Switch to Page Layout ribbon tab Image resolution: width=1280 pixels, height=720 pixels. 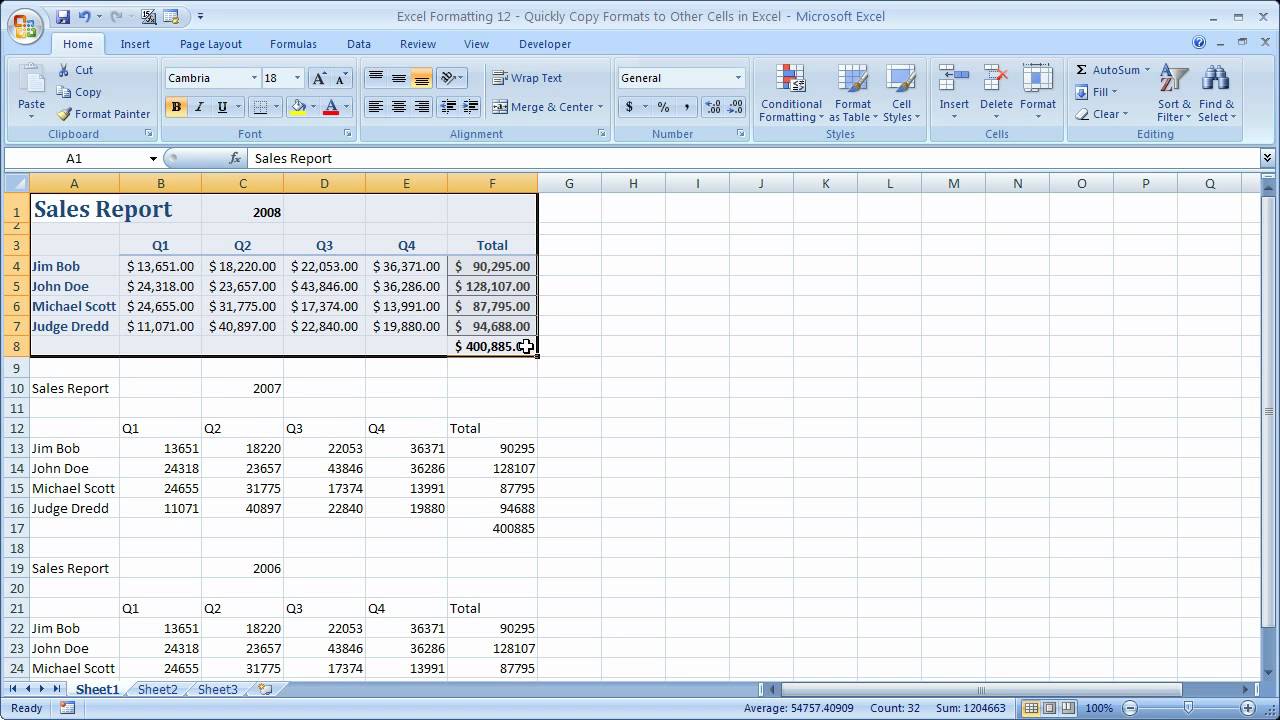click(x=211, y=44)
